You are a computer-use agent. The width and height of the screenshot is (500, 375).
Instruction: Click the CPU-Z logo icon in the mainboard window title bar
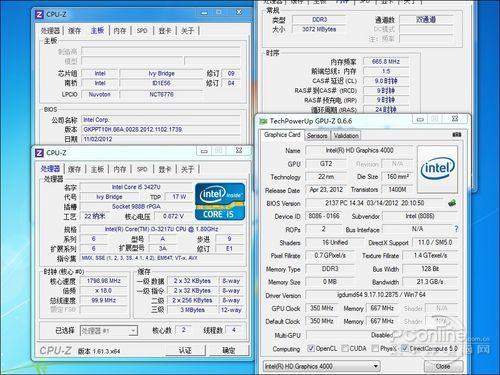(39, 14)
